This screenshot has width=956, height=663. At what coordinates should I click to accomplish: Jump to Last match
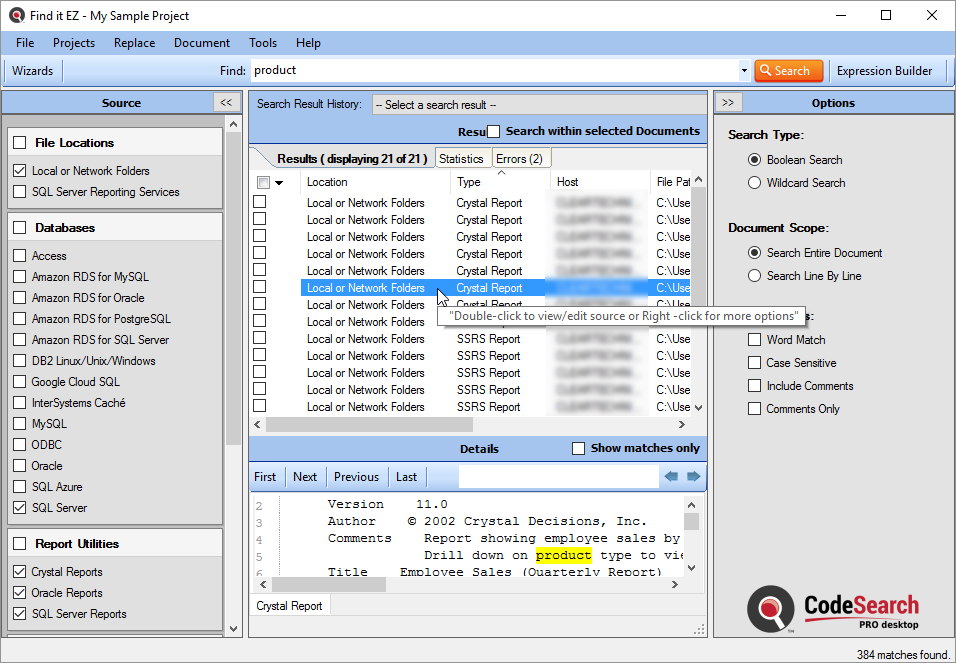406,477
